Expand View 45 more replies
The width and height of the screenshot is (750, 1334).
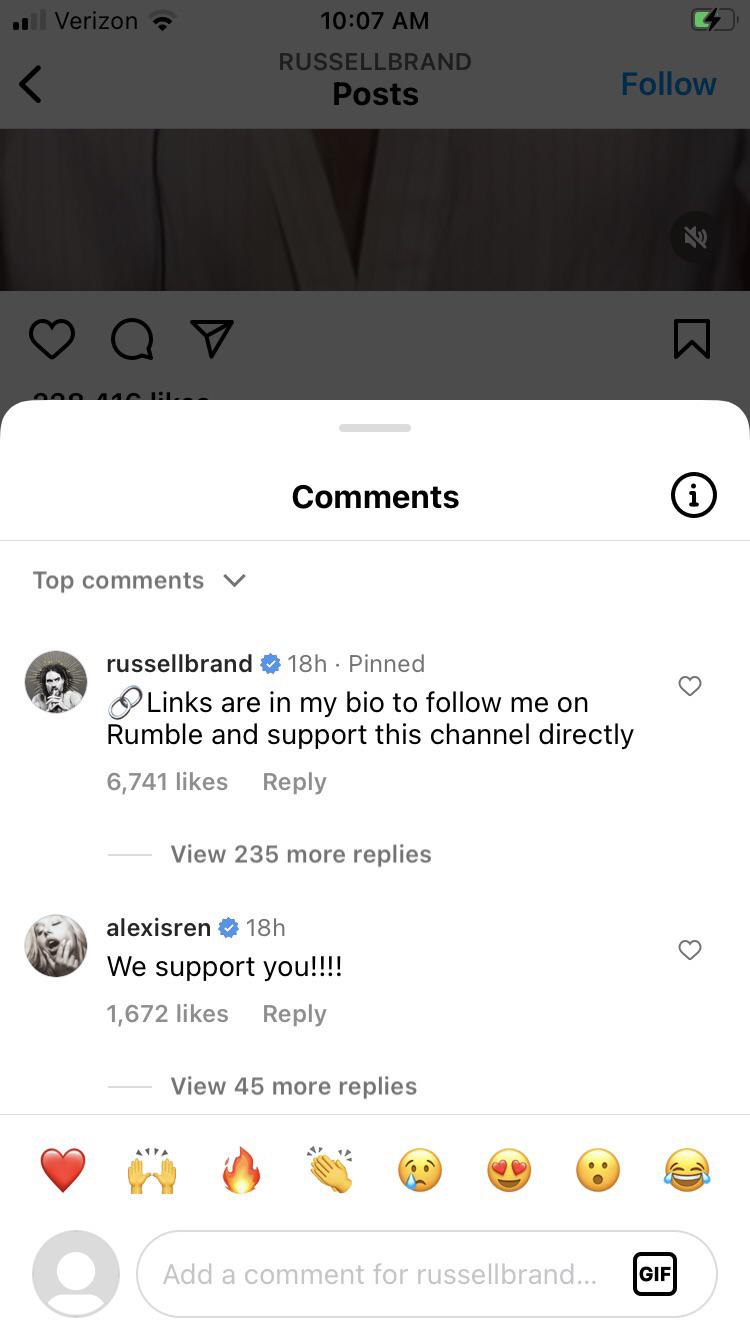coord(293,1086)
